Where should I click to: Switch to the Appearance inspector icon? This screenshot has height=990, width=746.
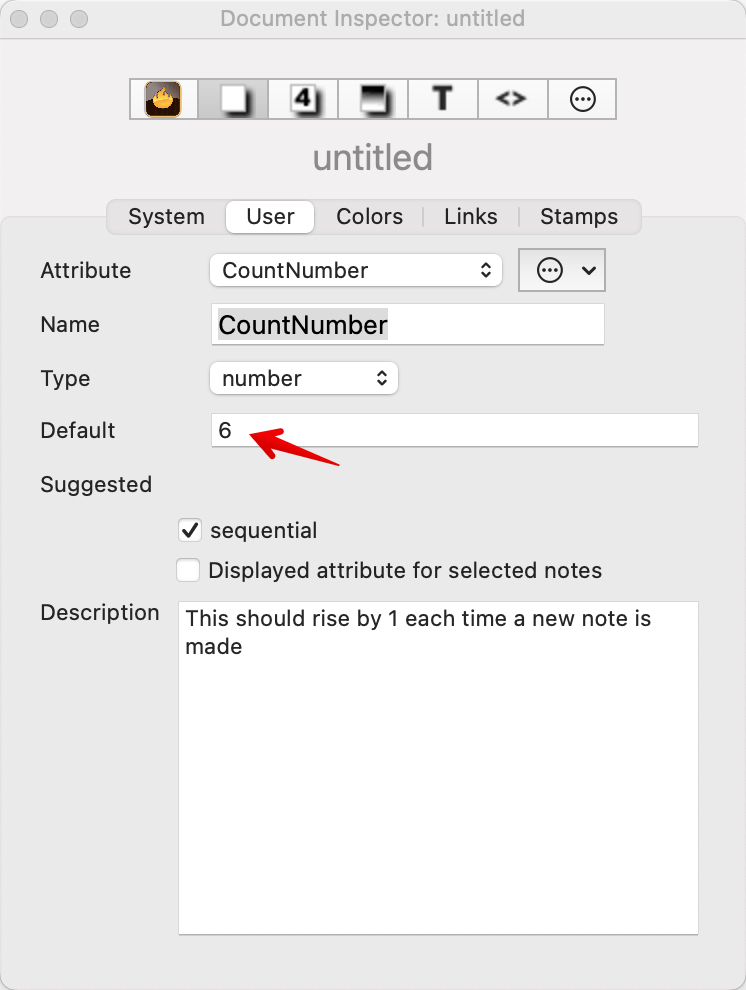373,99
